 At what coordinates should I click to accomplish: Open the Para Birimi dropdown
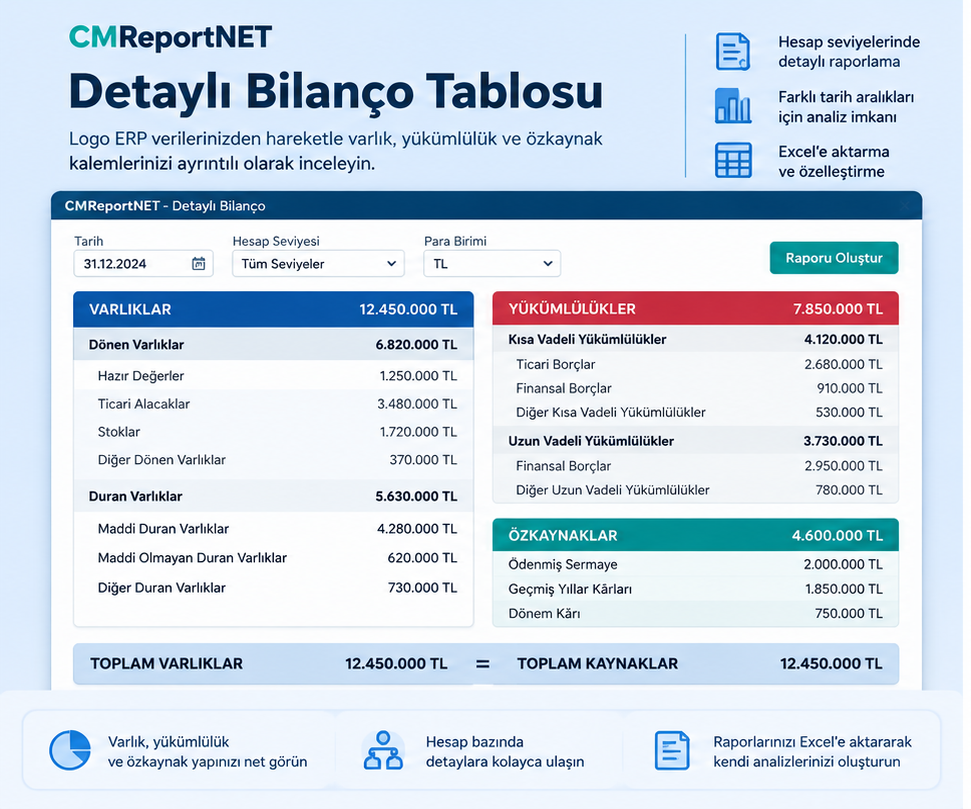click(x=492, y=264)
